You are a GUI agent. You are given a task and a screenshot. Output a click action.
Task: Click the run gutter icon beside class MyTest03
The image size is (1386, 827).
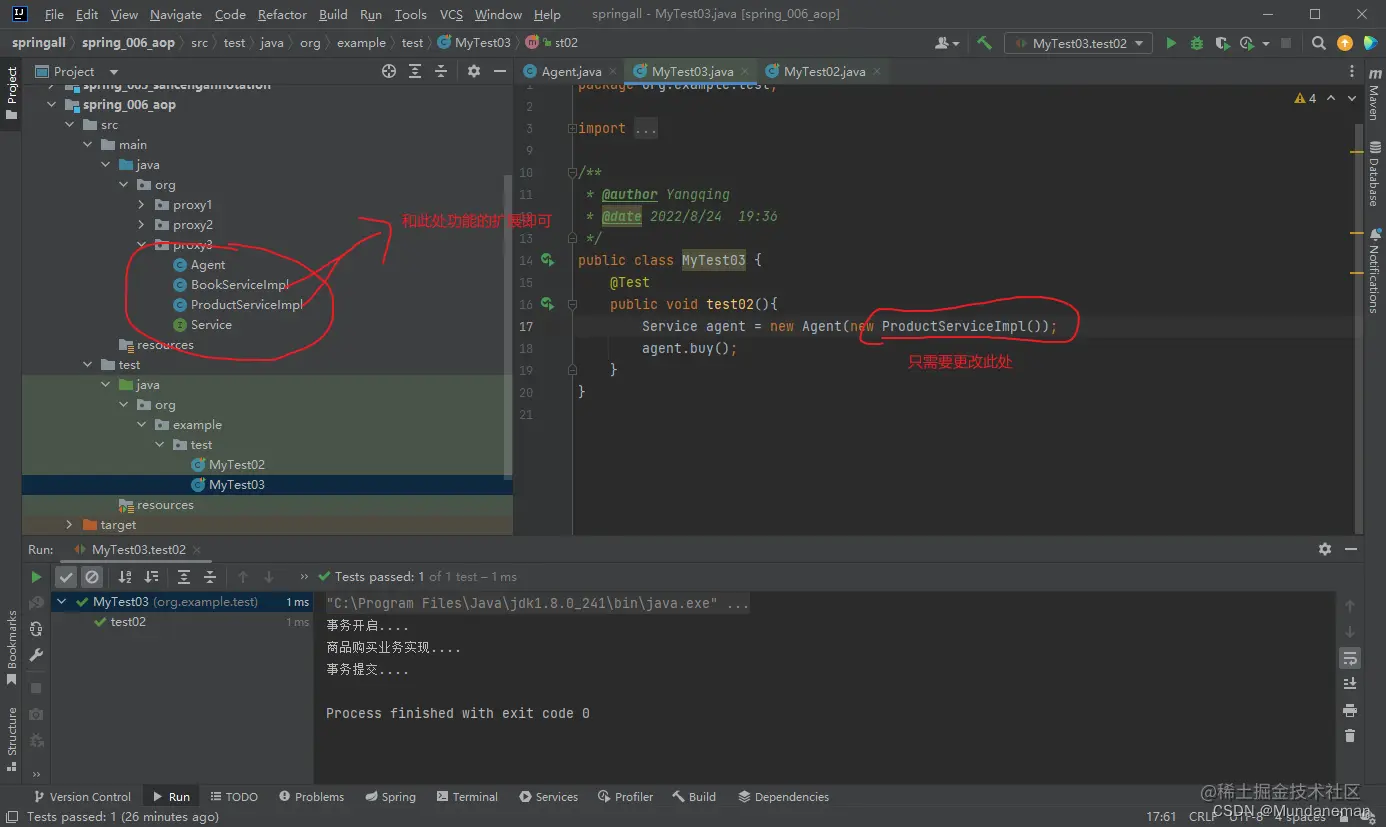[x=547, y=260]
